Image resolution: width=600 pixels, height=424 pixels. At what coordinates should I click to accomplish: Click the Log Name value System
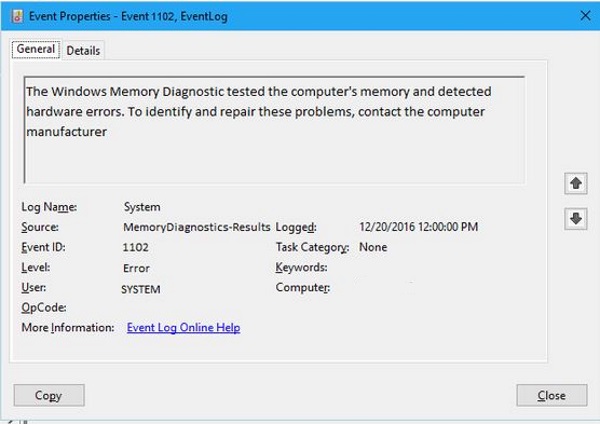click(x=142, y=207)
